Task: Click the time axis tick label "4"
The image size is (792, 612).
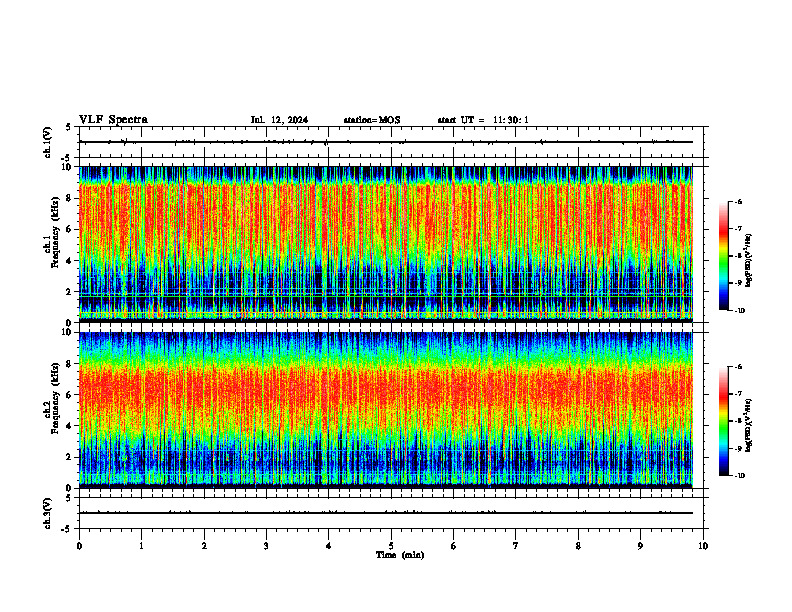Action: 329,546
